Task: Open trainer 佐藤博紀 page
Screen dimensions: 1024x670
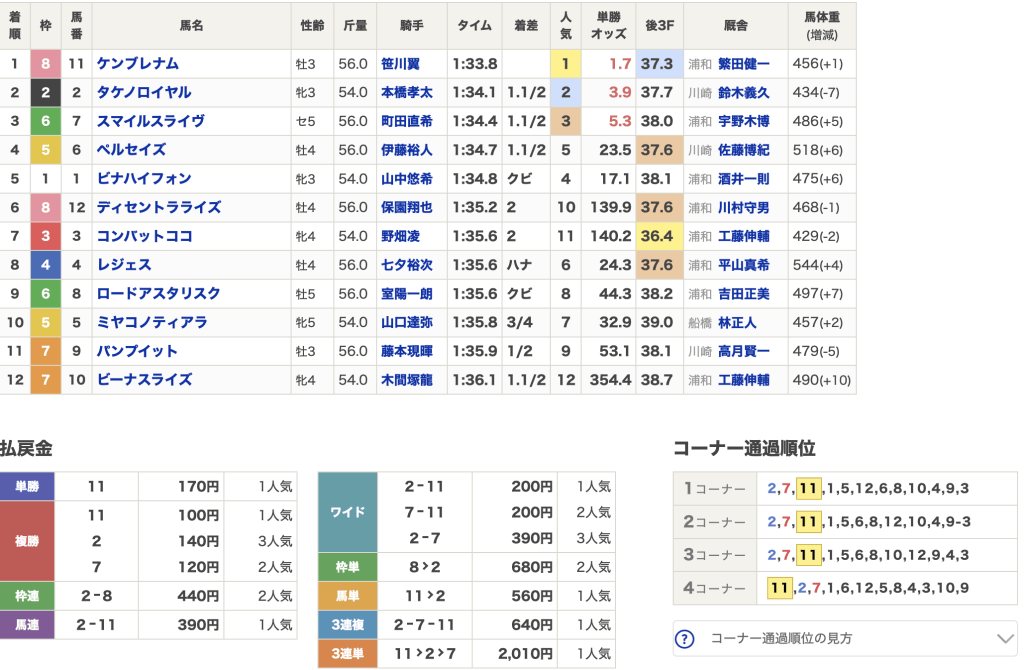Action: click(744, 150)
